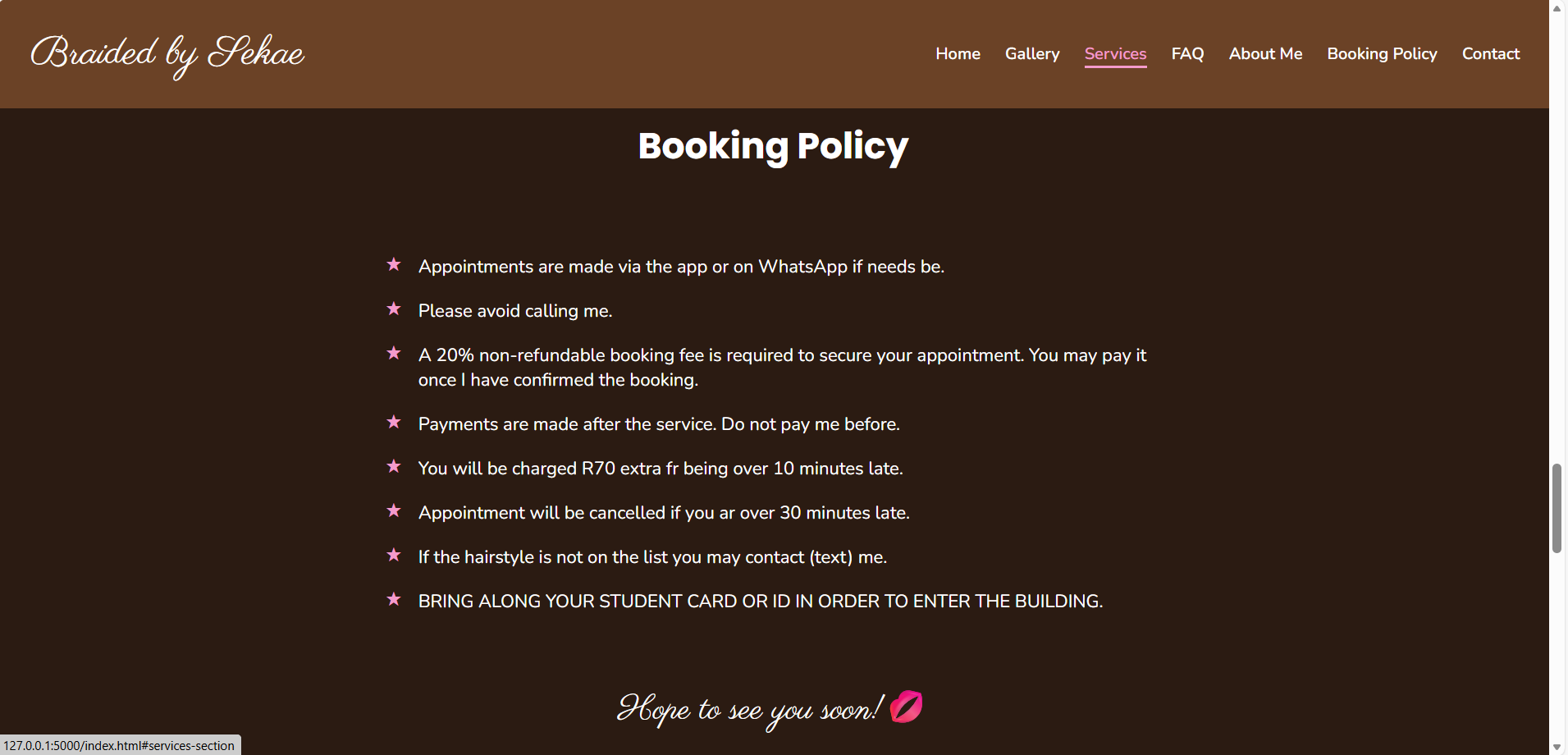Click the star beside the 30 minutes cancellation line
This screenshot has height=755, width=1568.
(394, 510)
